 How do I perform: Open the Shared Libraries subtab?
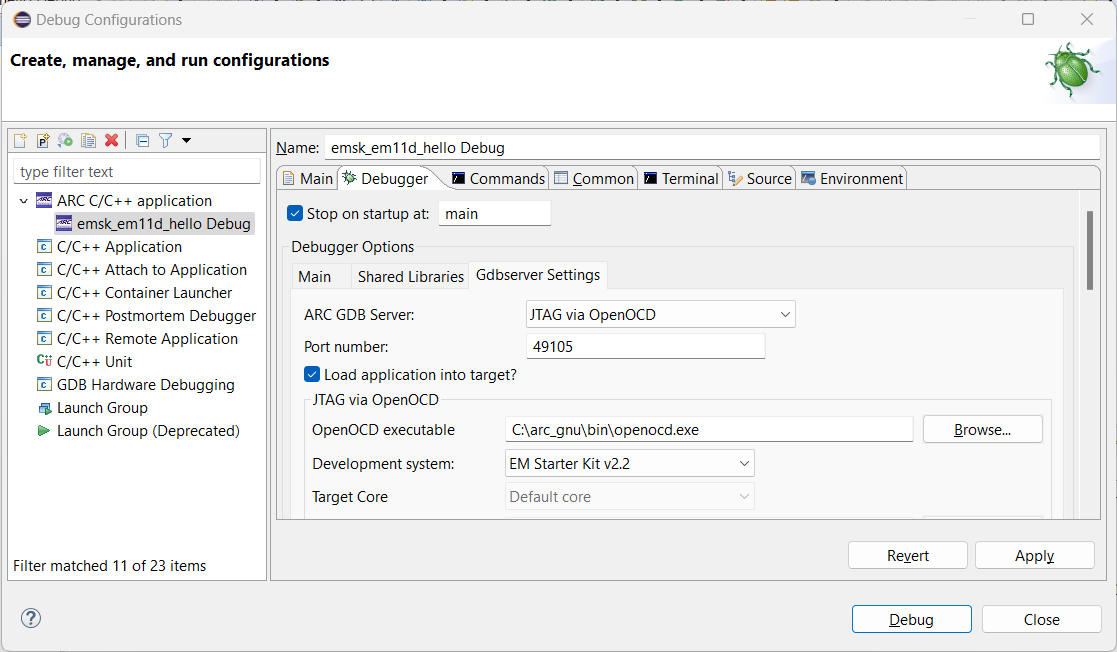click(x=410, y=276)
